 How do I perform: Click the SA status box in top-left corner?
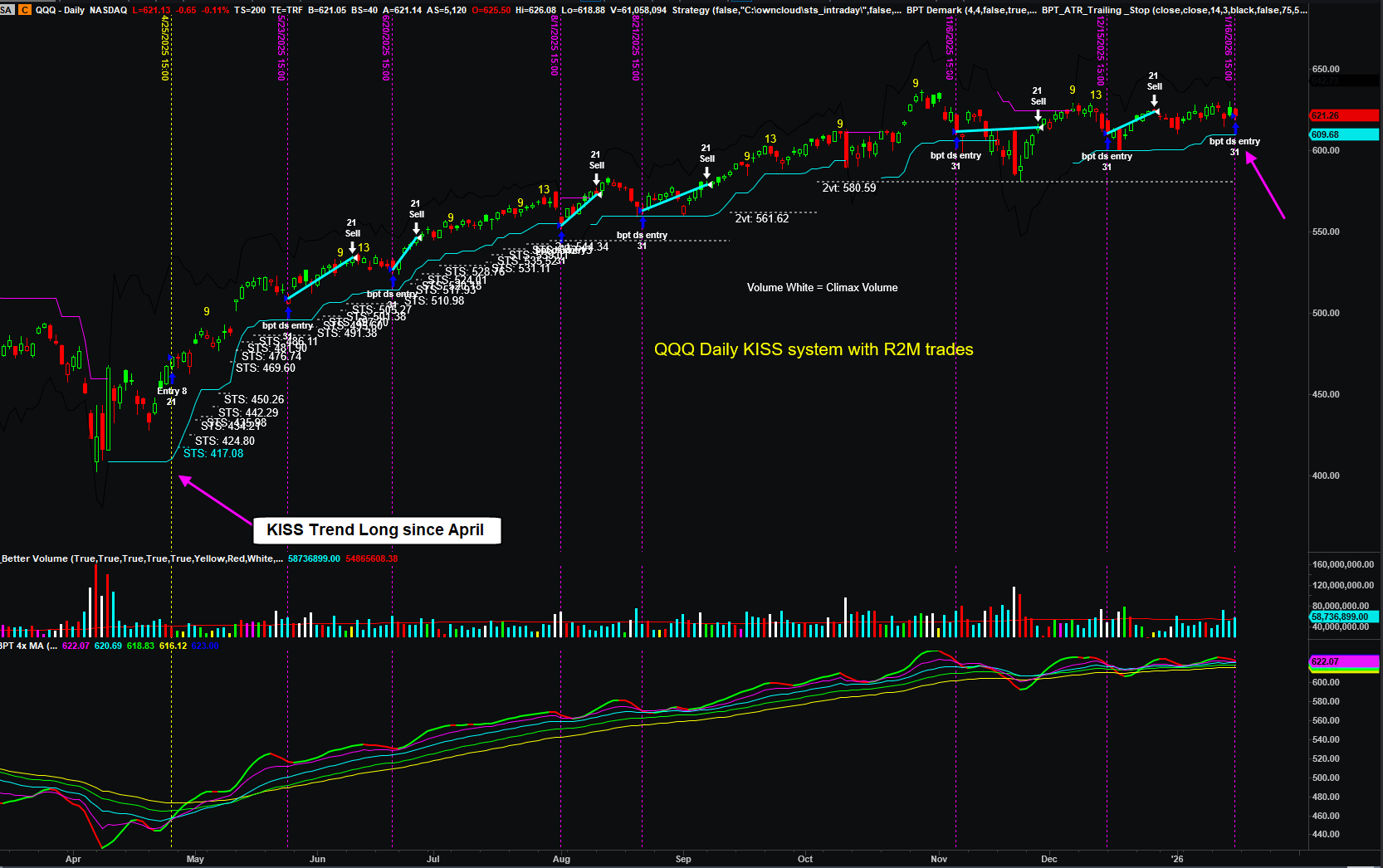coord(7,10)
